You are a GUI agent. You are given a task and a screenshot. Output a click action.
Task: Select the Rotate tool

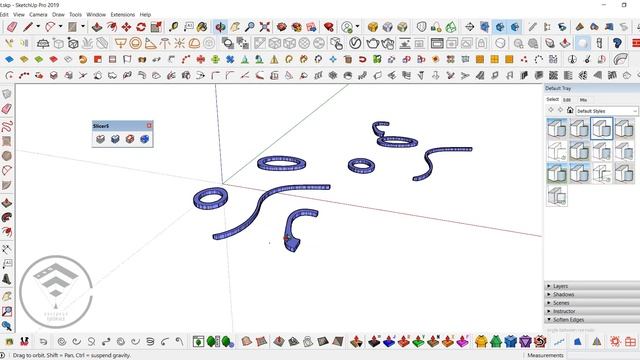click(x=141, y=27)
